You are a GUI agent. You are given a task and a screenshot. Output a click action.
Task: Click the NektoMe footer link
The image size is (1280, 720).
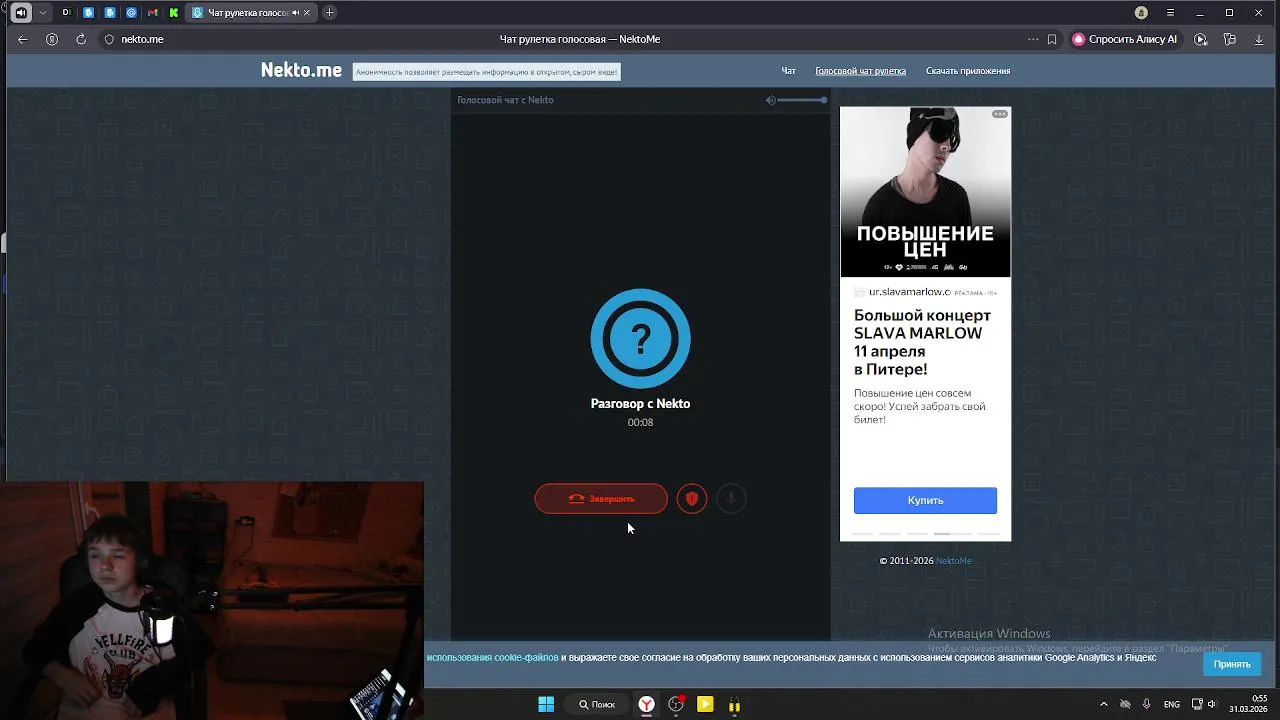pyautogui.click(x=953, y=561)
